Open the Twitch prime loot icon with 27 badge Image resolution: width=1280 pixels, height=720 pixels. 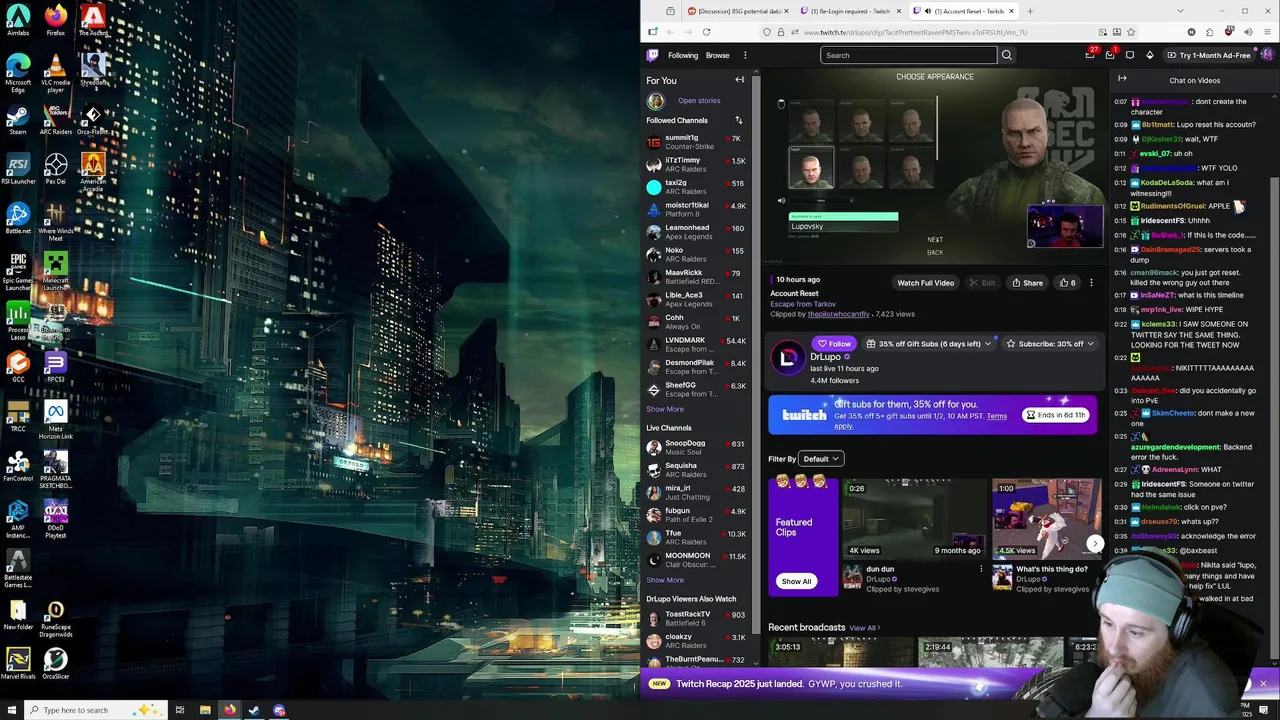1090,55
